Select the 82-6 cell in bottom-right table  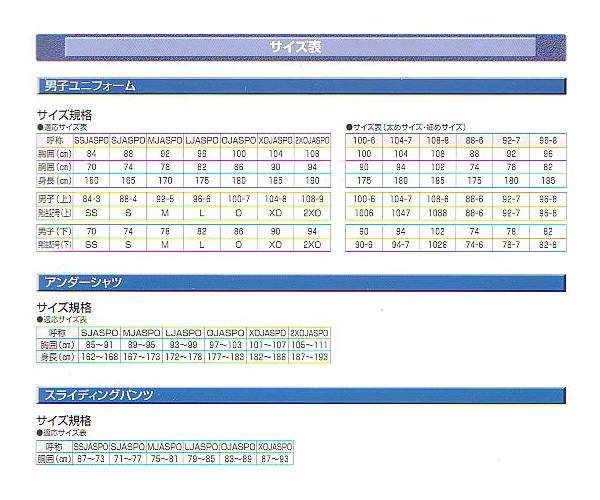pyautogui.click(x=547, y=244)
